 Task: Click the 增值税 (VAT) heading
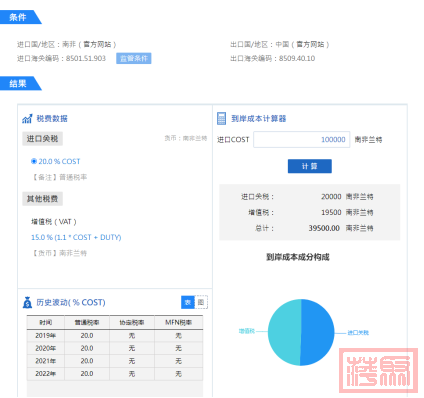54,222
